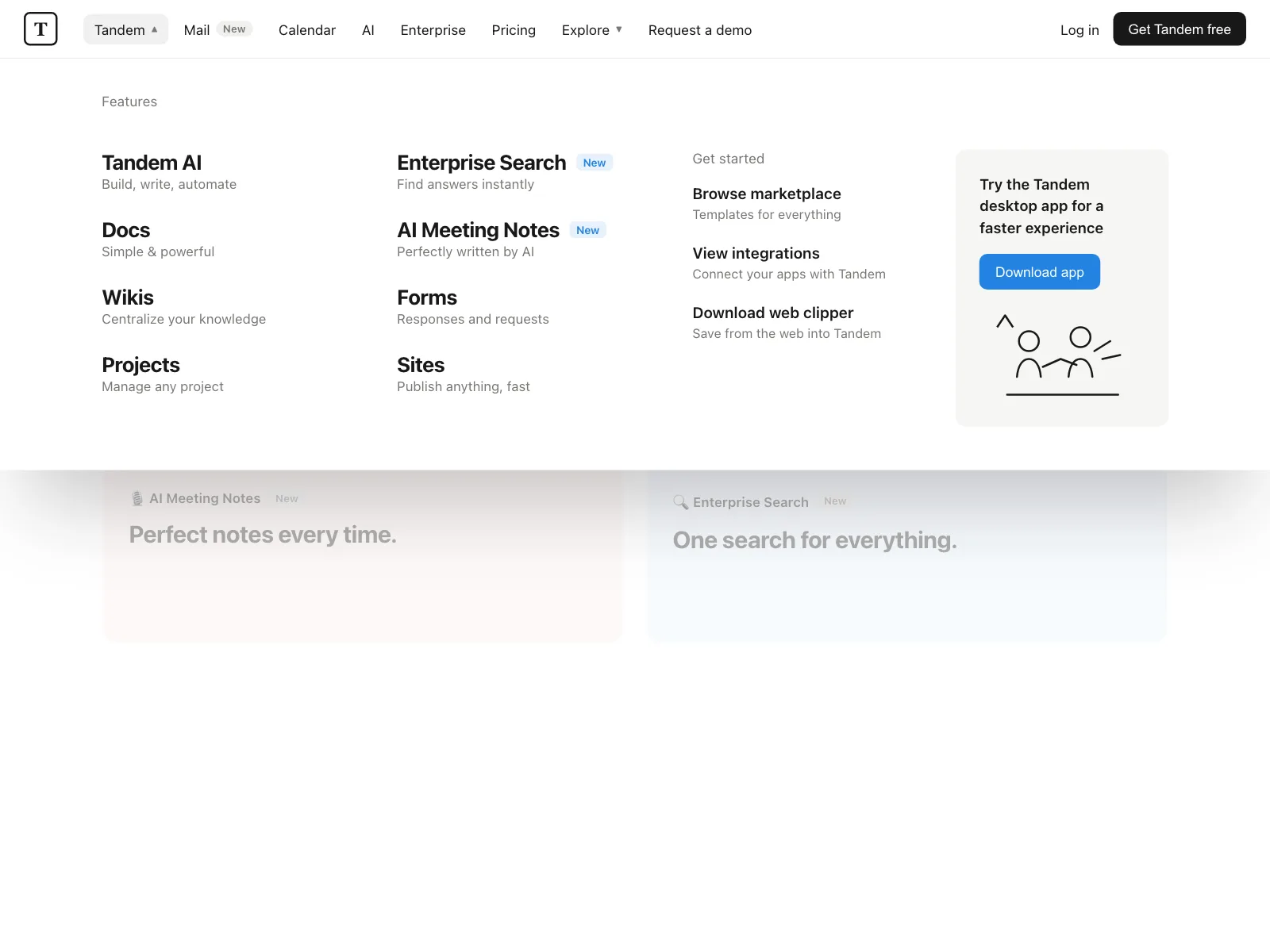Viewport: 1270px width, 952px height.
Task: Go to Calendar in navigation
Action: 307,30
